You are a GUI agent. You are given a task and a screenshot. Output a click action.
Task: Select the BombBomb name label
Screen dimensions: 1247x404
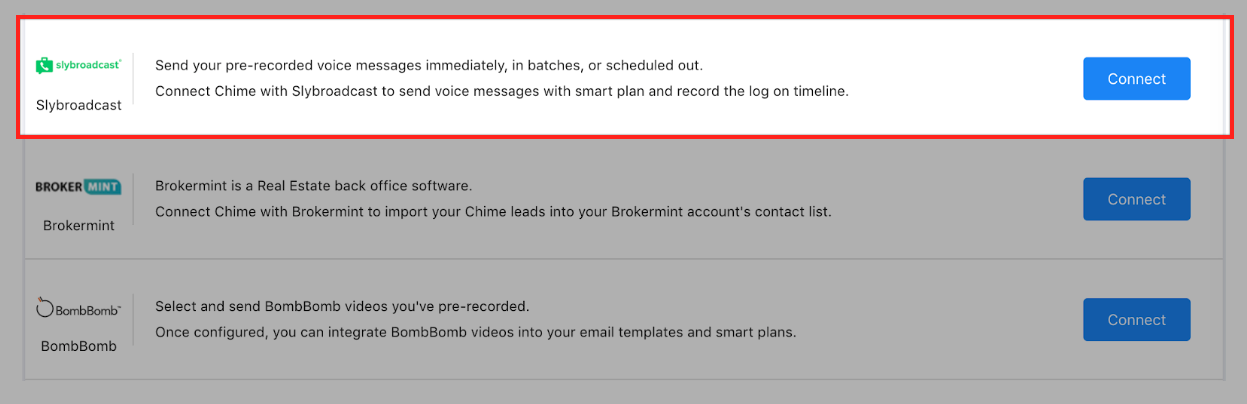[79, 346]
